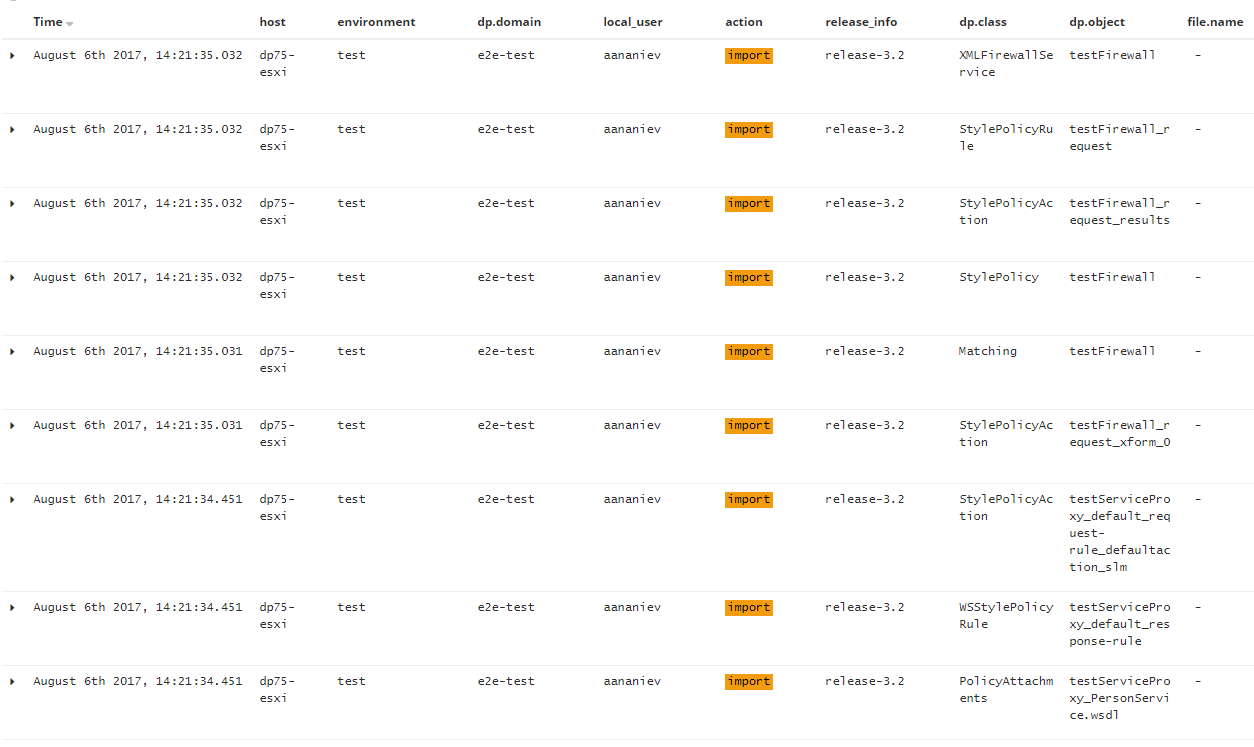Select the dp.domain column header
The image size is (1254, 747).
[x=509, y=22]
